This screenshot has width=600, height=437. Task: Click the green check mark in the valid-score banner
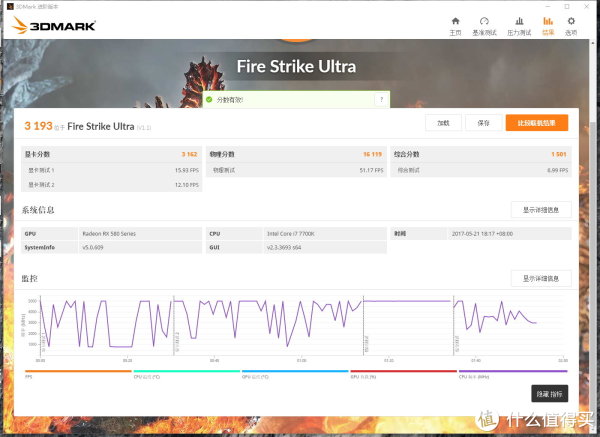click(x=209, y=99)
